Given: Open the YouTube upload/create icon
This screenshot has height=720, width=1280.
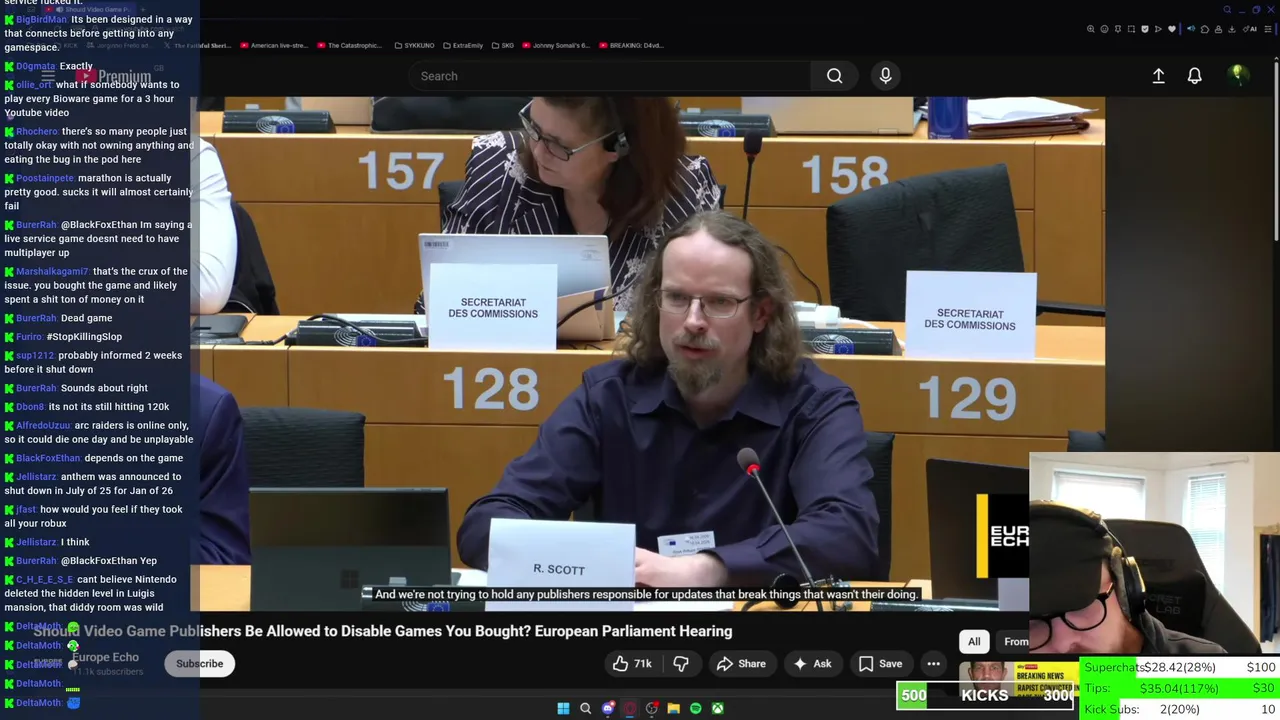Looking at the screenshot, I should pyautogui.click(x=1158, y=76).
